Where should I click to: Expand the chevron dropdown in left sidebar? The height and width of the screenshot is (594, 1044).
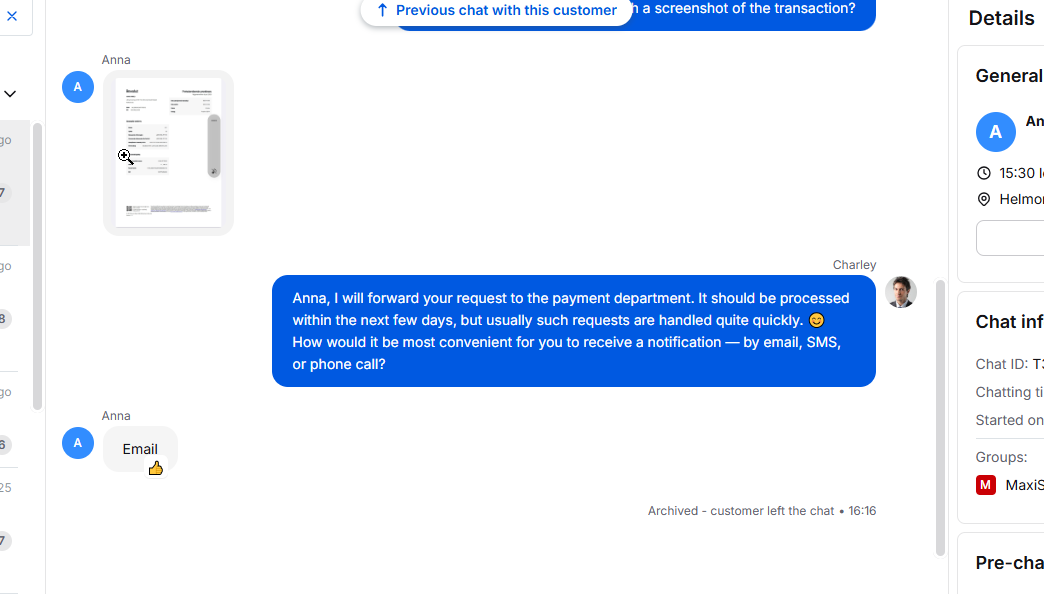pos(10,94)
